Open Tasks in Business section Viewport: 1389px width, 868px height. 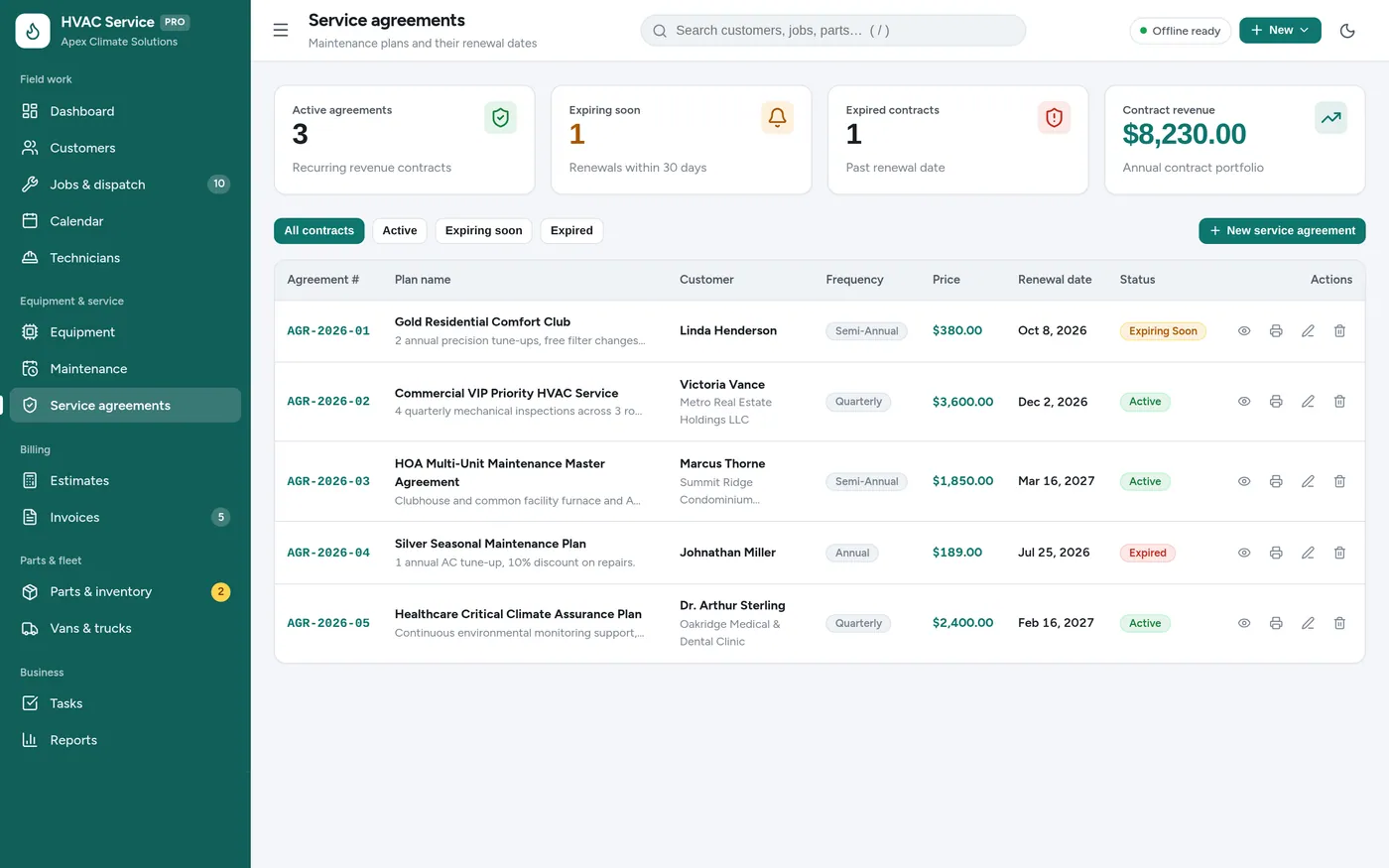pos(125,703)
